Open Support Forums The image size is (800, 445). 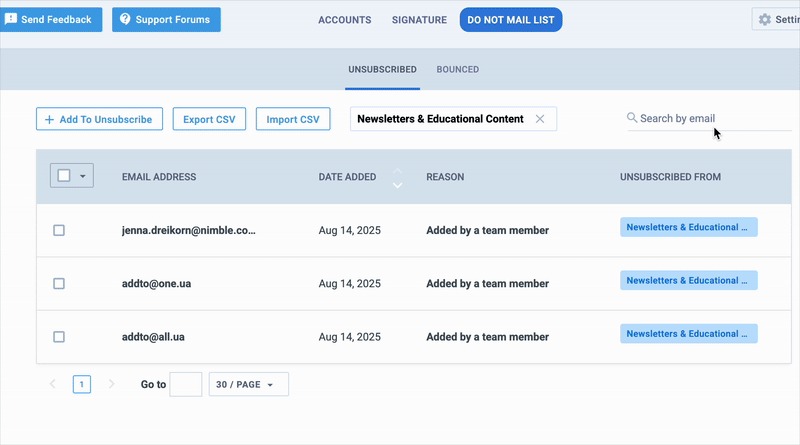(166, 19)
